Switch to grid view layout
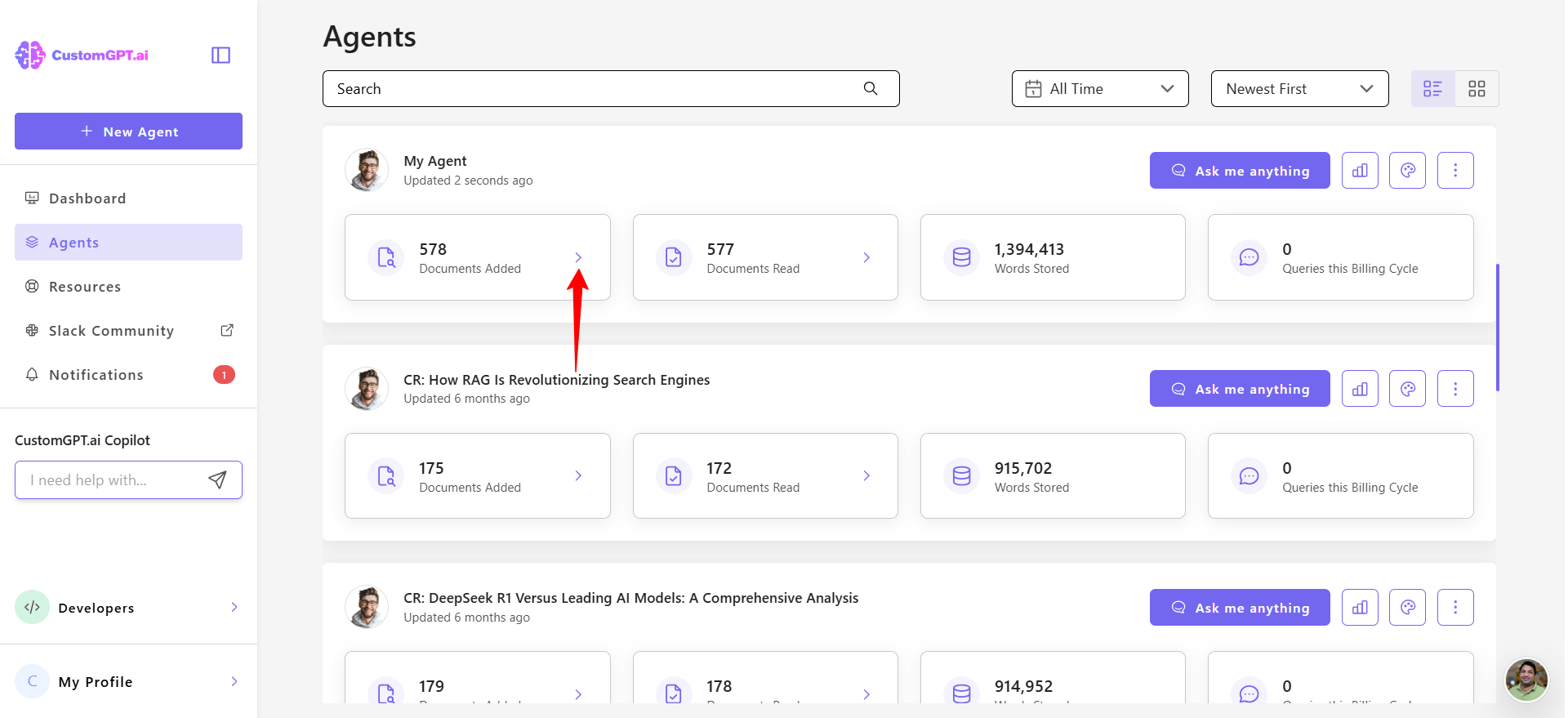Screen dimensions: 1568x718 pos(1477,88)
